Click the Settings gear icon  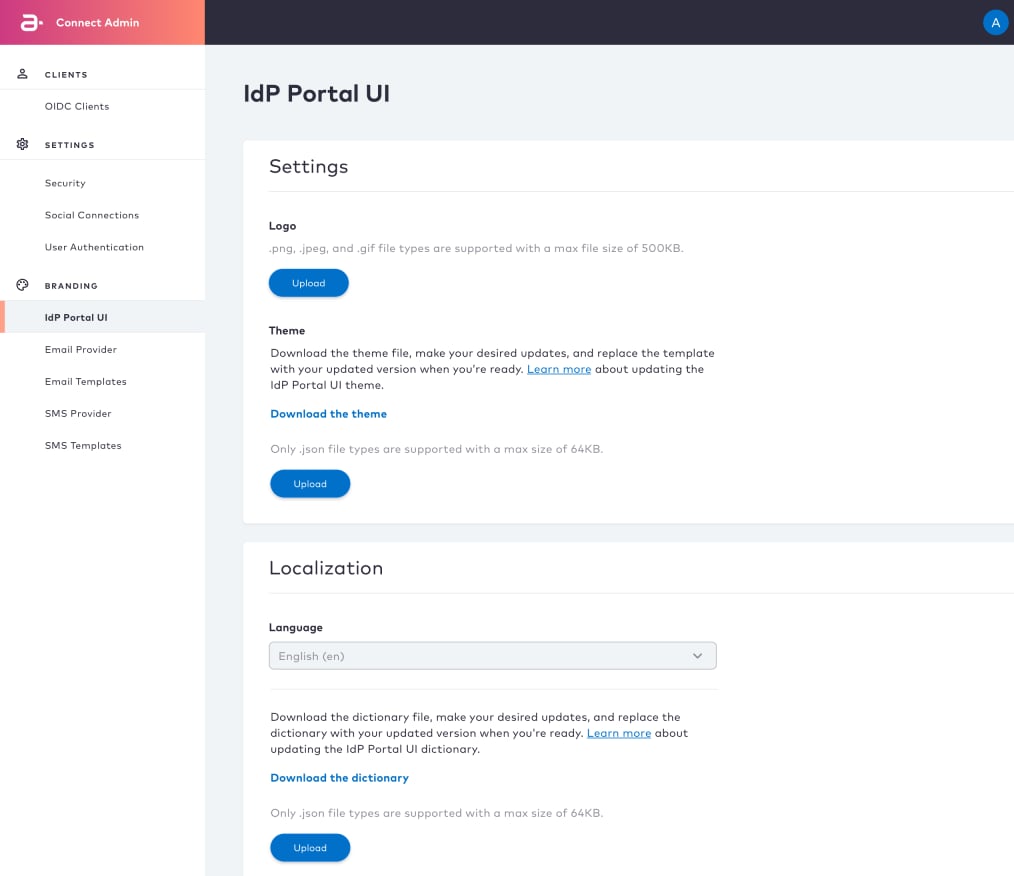click(x=23, y=144)
